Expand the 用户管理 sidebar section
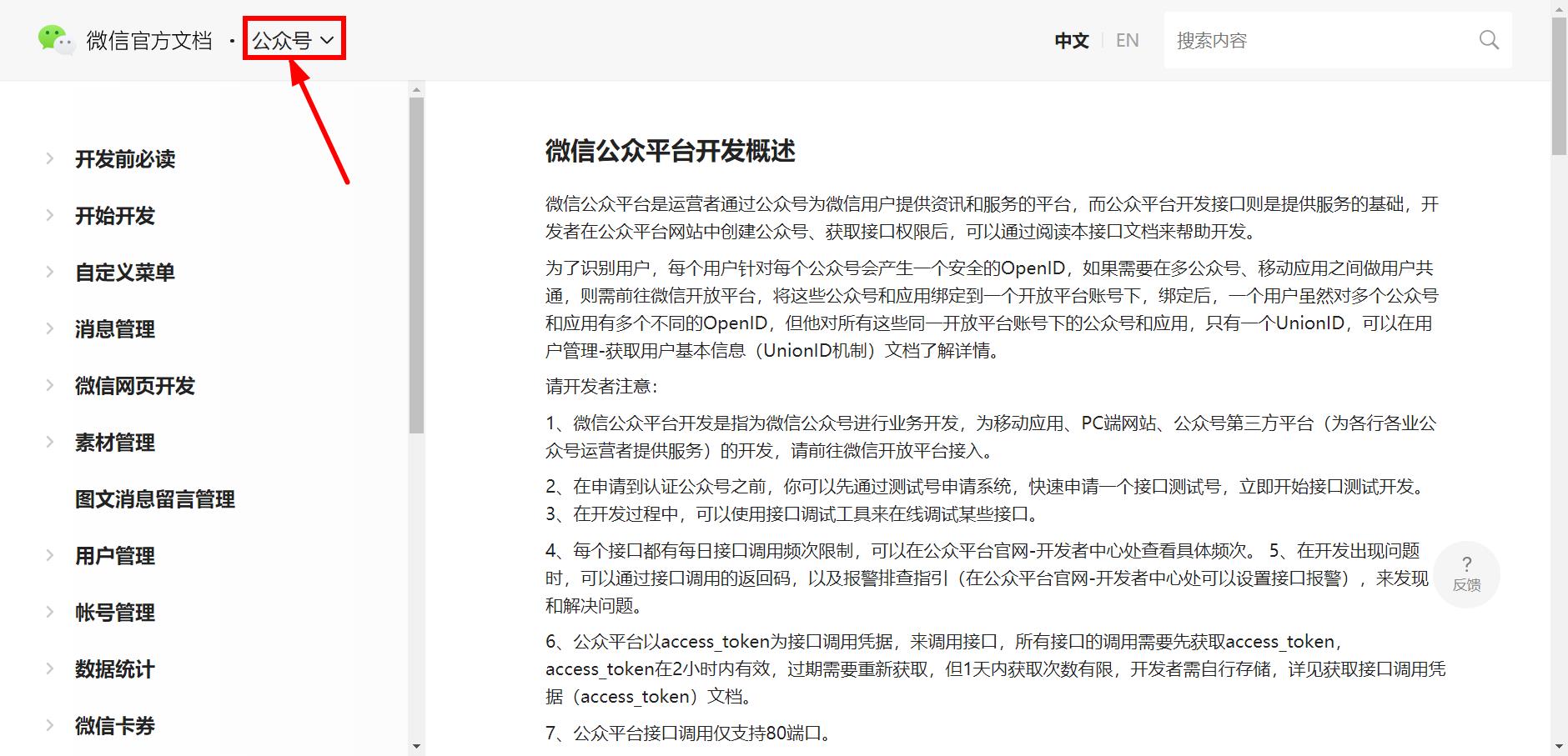The image size is (1568, 756). click(x=113, y=555)
